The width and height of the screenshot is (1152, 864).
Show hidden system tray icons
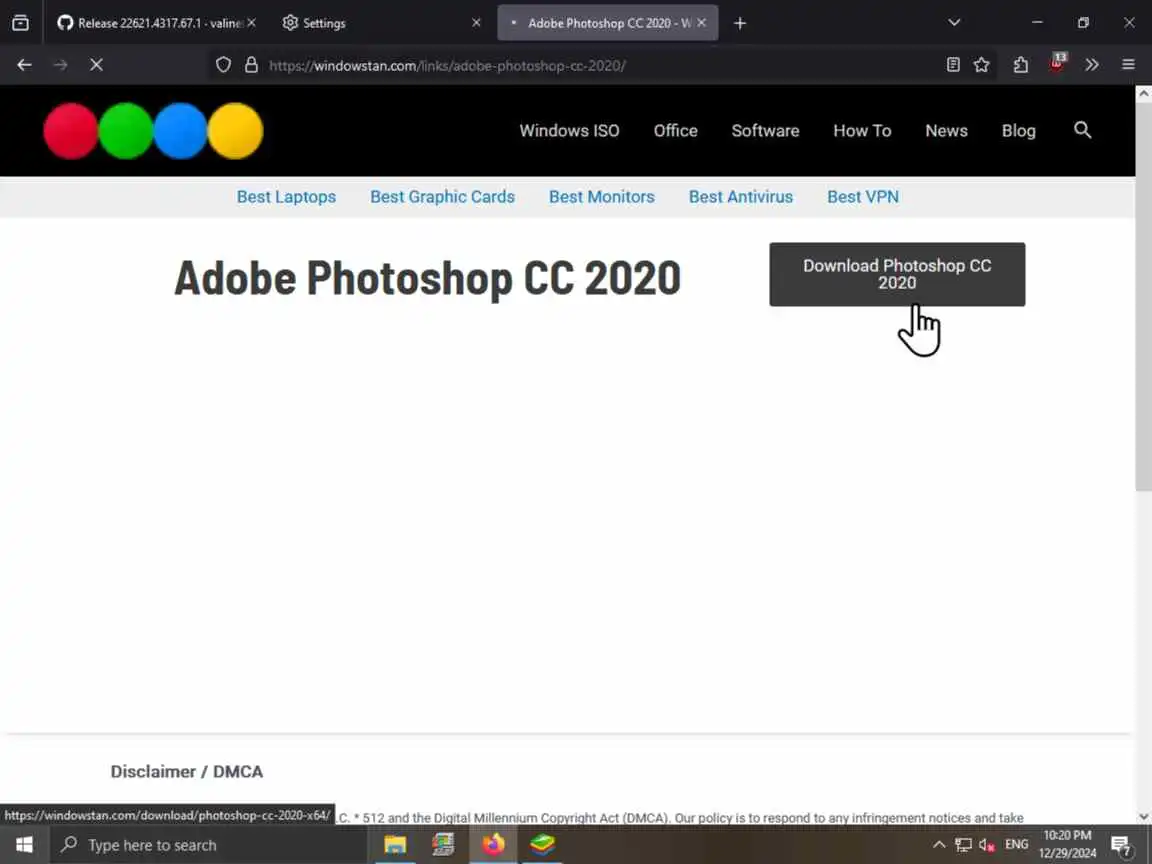pos(939,845)
